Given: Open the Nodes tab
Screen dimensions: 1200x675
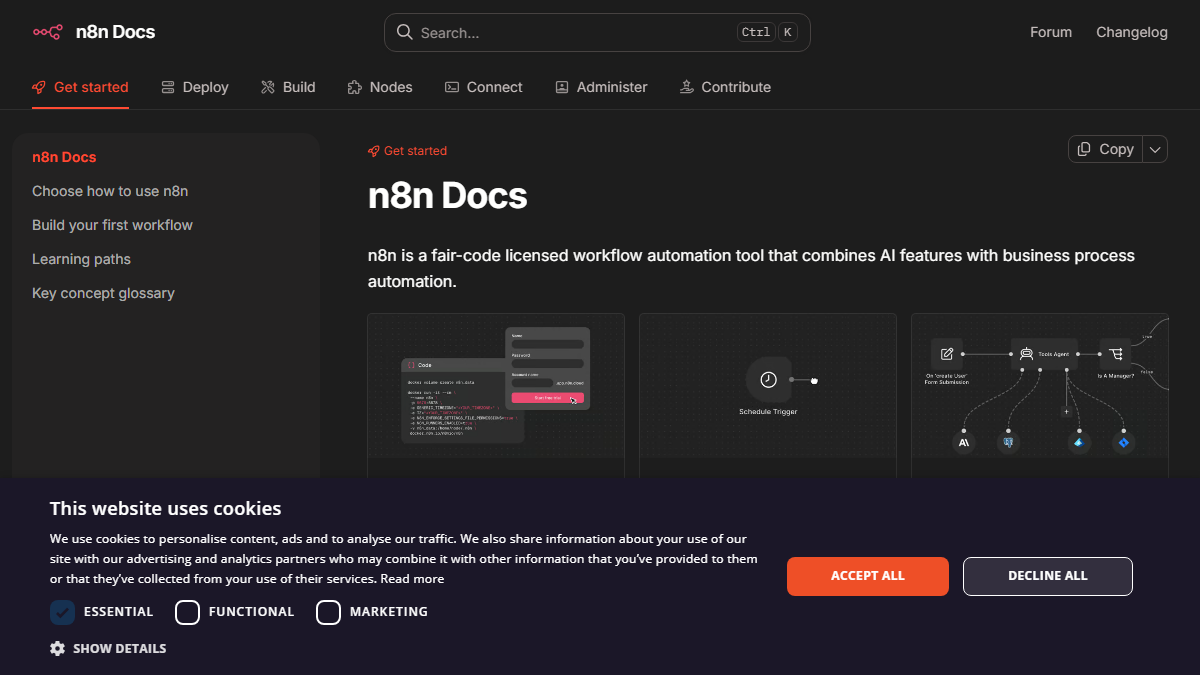Looking at the screenshot, I should 380,87.
